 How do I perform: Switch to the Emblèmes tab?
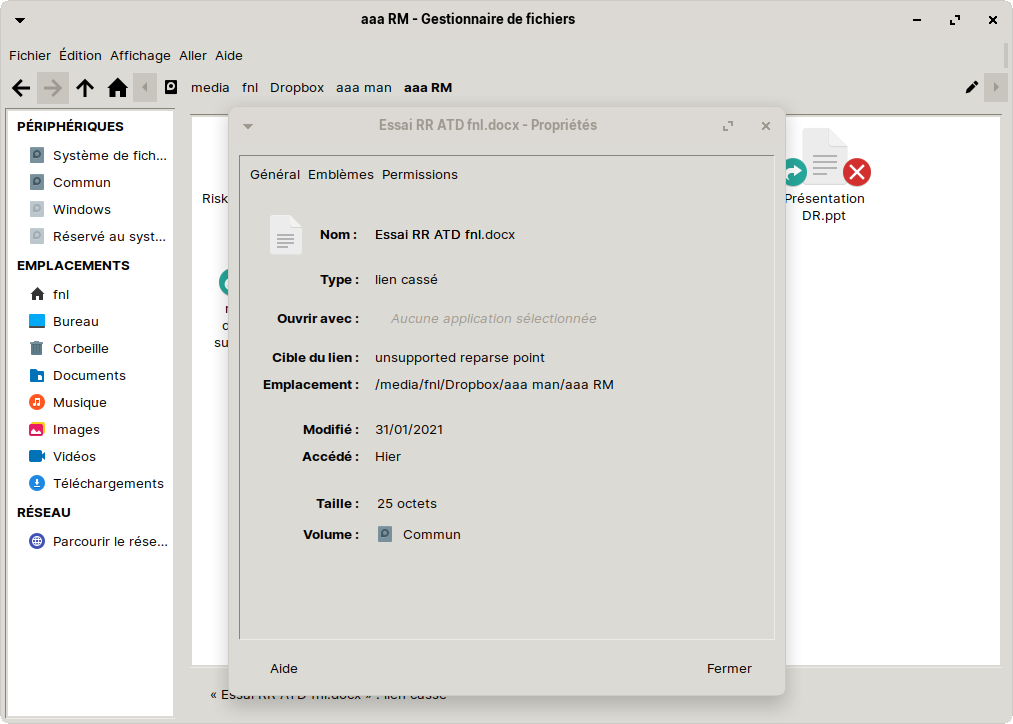click(x=340, y=174)
